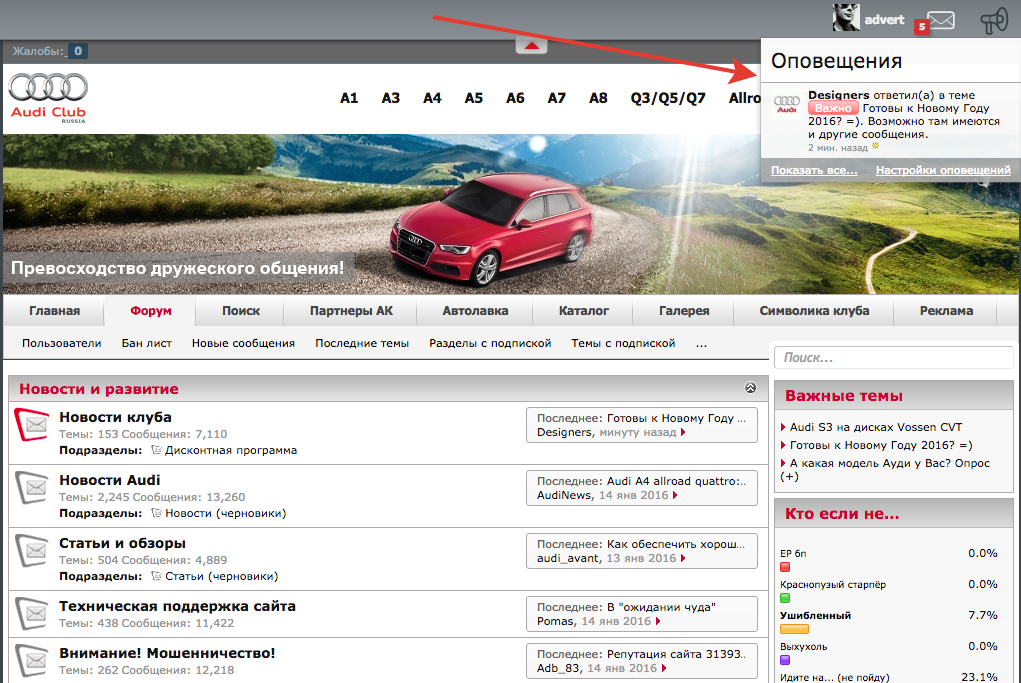Jump to last post by audi_avant arrow

(683, 559)
